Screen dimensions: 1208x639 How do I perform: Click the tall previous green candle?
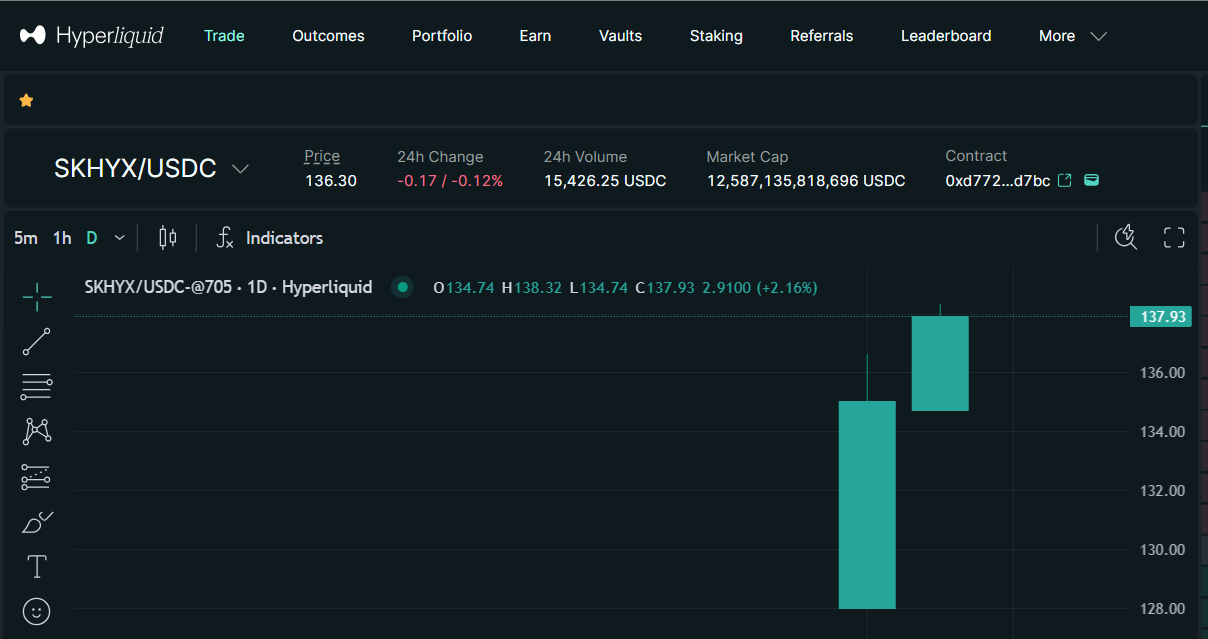867,505
